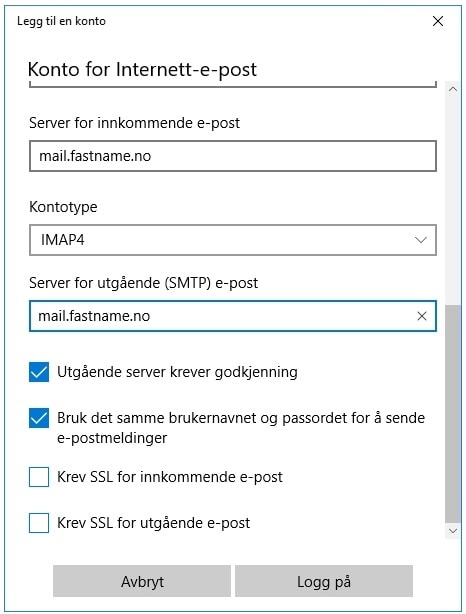Focus the Server for innkommende e-post field

click(x=233, y=156)
